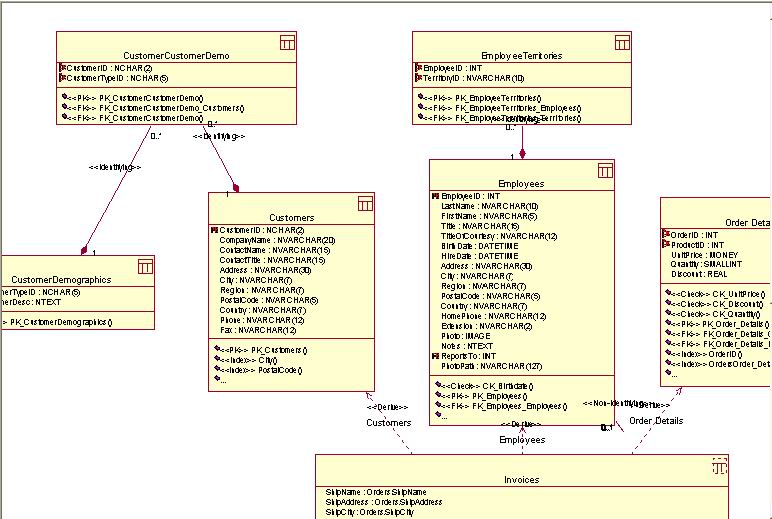The height and width of the screenshot is (519, 772).
Task: Click the Order Details relationship label
Action: click(655, 421)
